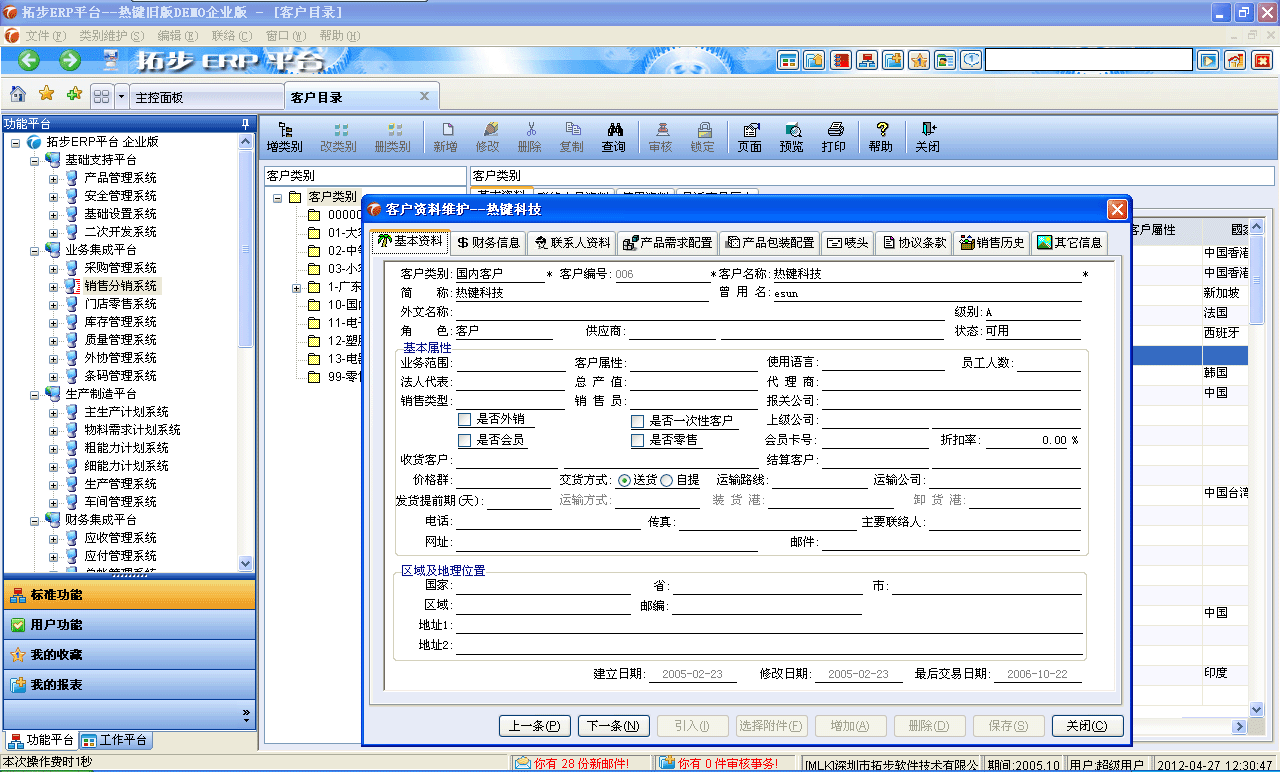Open print preview via 预览 icon

[793, 136]
